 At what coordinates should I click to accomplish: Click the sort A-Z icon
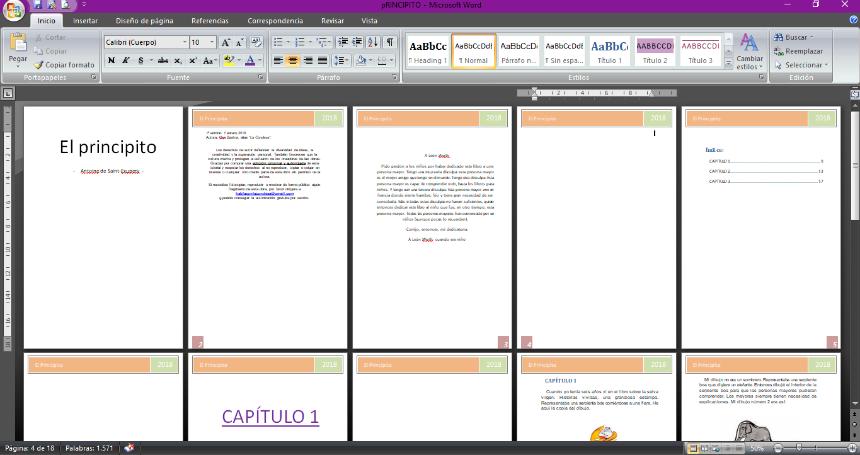(x=372, y=42)
